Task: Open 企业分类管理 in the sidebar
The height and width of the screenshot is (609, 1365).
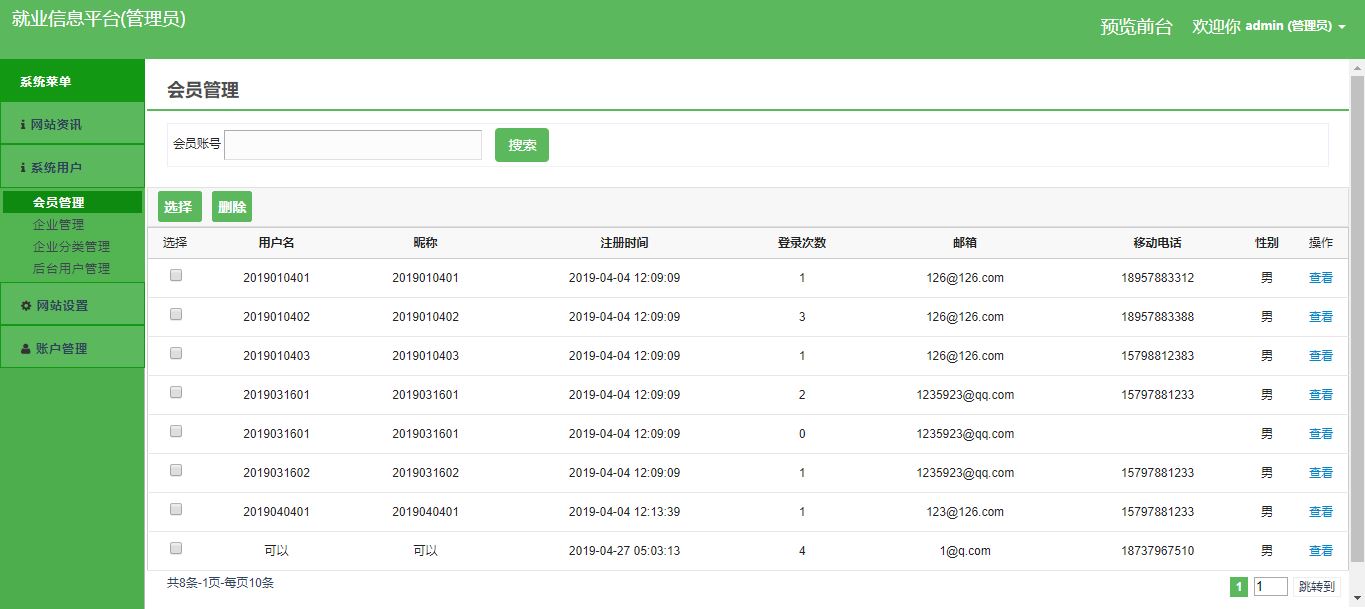Action: click(71, 247)
